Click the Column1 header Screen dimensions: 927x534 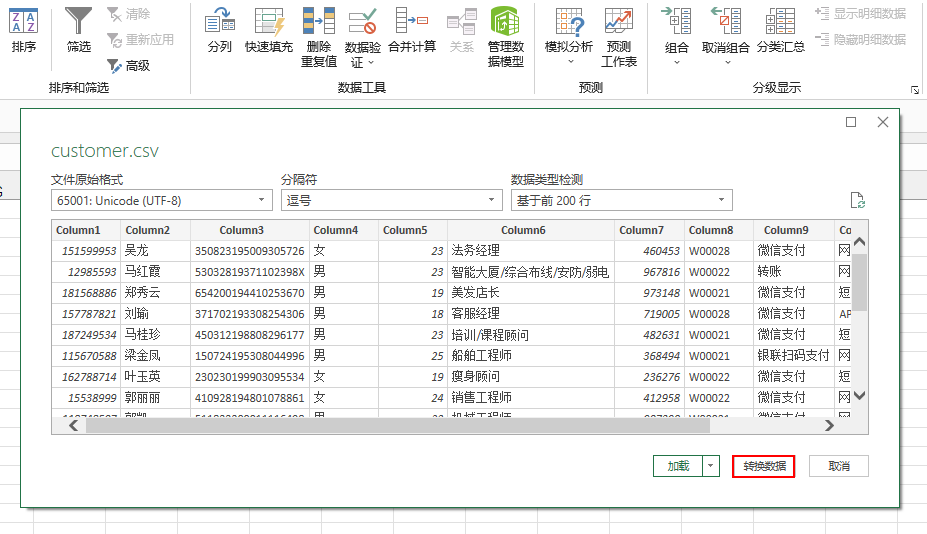(86, 230)
